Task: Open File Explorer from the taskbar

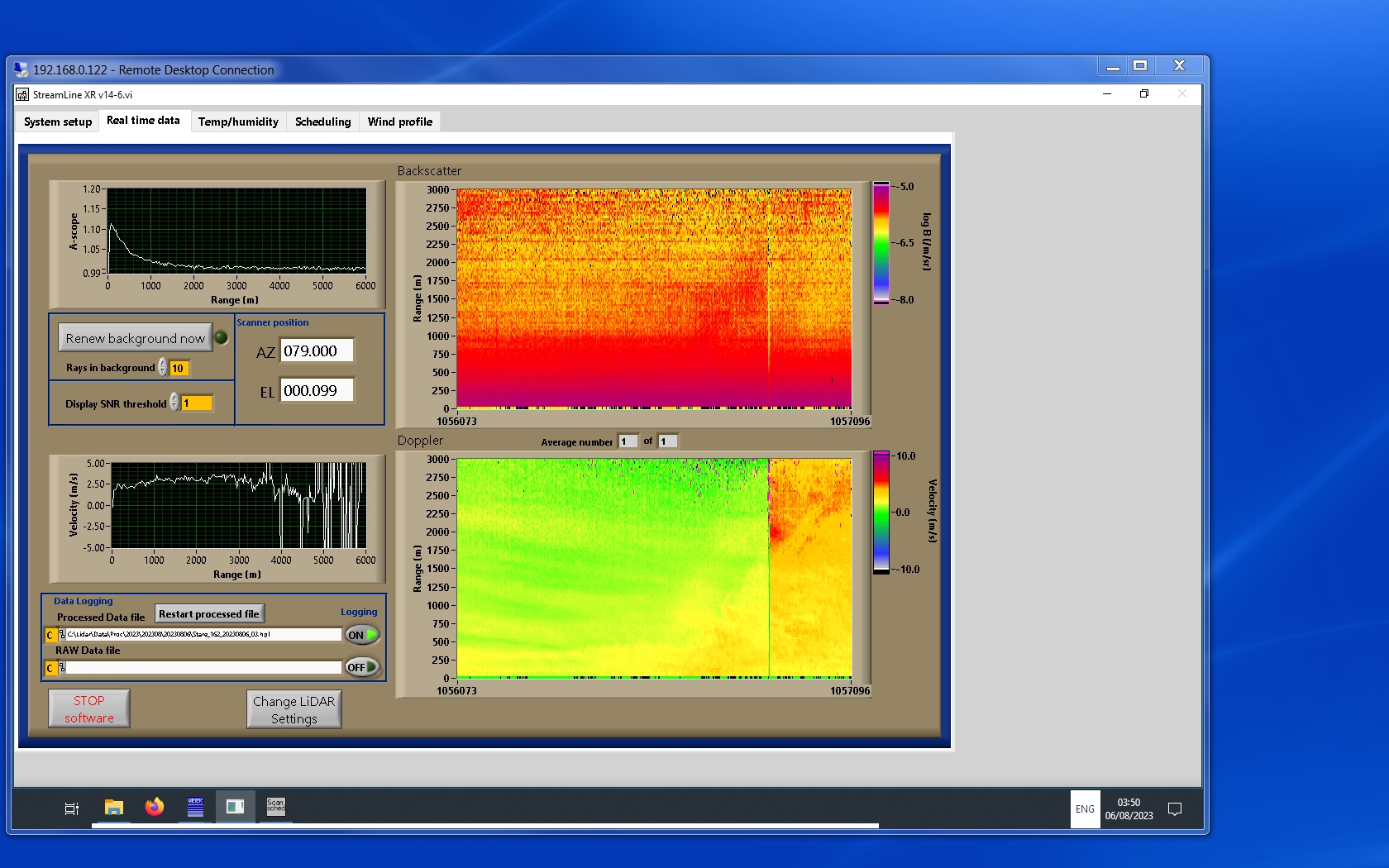Action: [113, 808]
